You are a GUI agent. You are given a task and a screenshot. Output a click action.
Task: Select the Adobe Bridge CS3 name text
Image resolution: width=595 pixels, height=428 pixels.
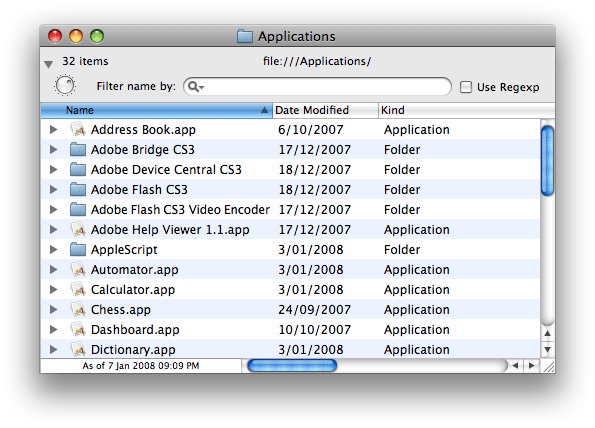pyautogui.click(x=143, y=149)
